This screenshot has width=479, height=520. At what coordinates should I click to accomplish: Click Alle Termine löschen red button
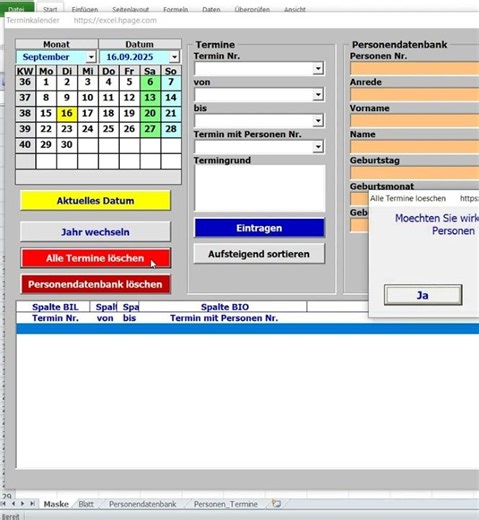(x=95, y=258)
